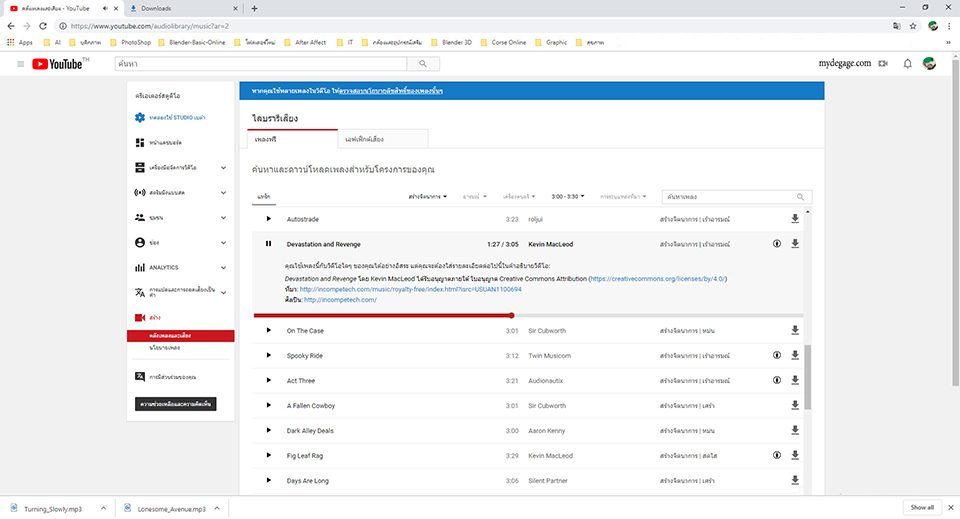Expand the community sidebar section
The width and height of the screenshot is (960, 519).
[x=223, y=218]
